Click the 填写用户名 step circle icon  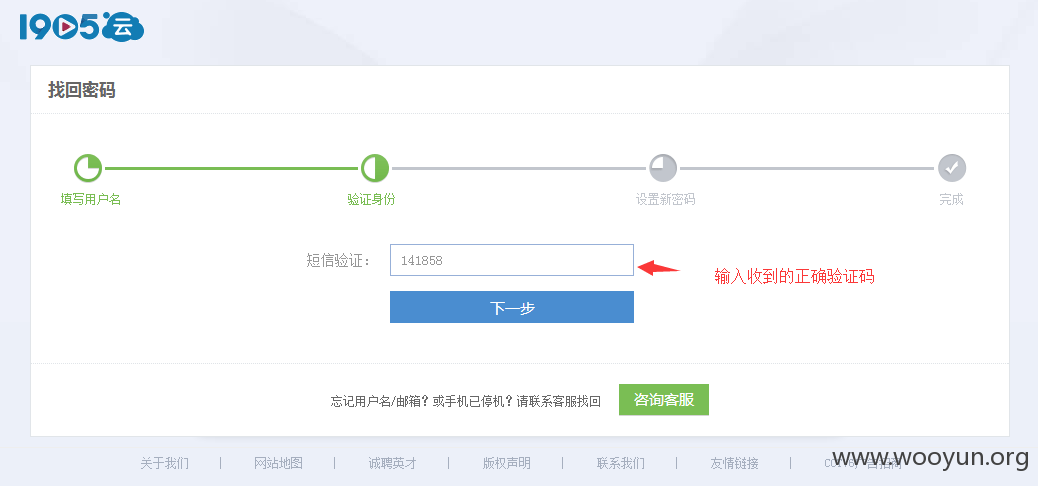tap(87, 168)
